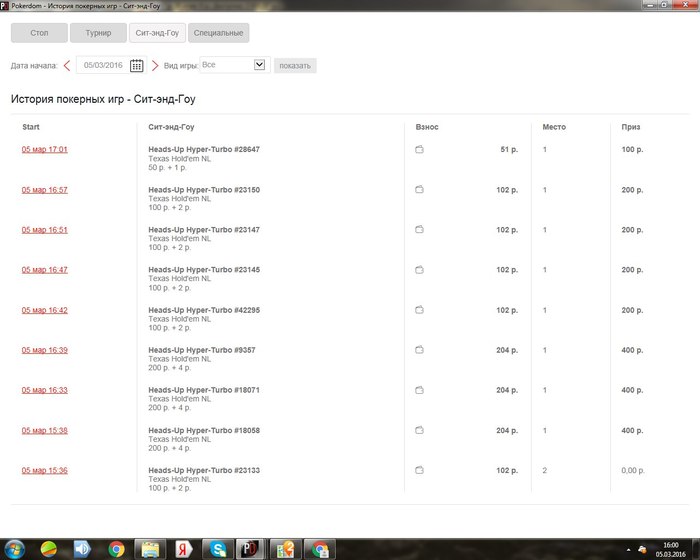Click the 'Приз' column header

coord(631,127)
